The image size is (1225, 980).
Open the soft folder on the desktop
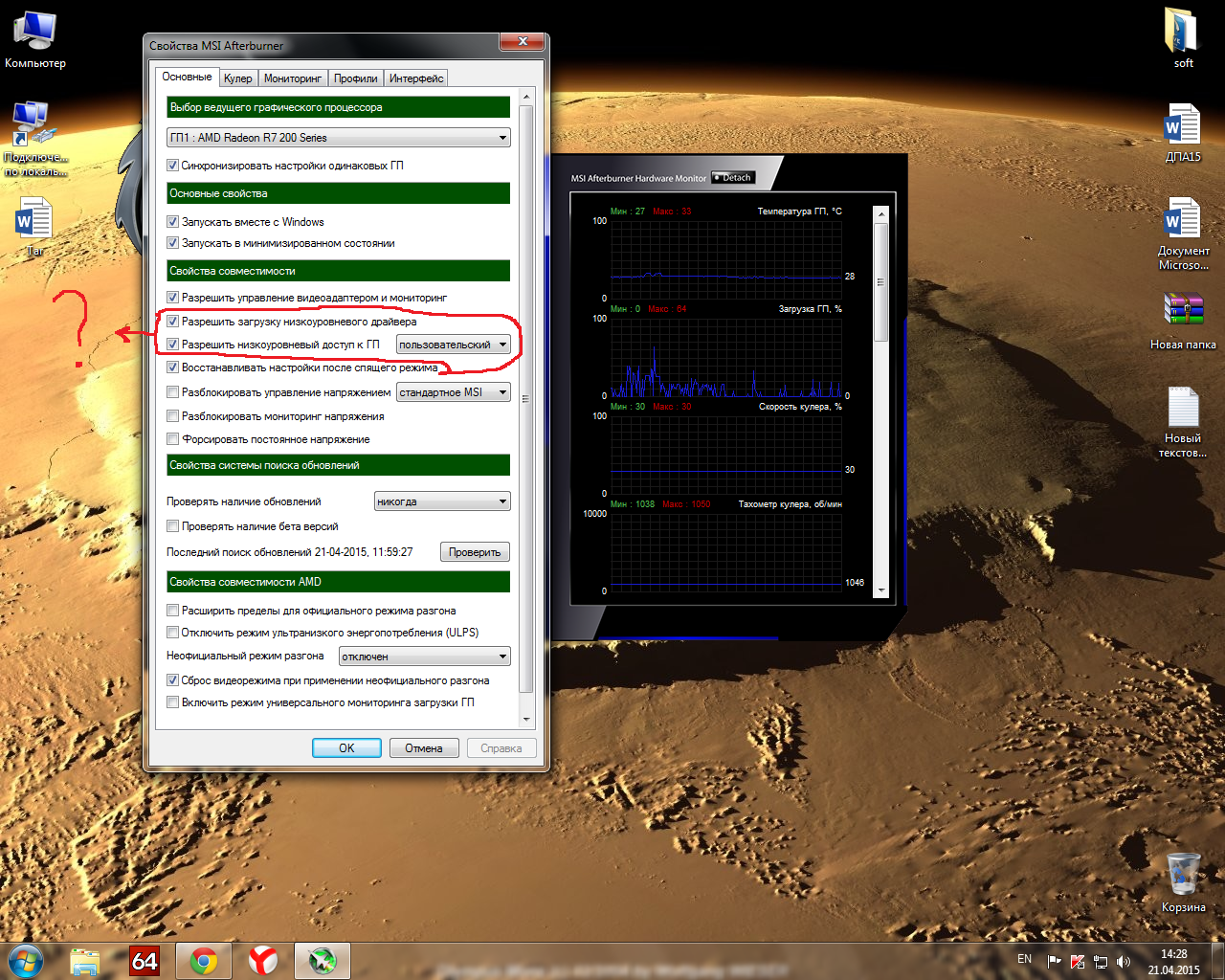point(1183,39)
